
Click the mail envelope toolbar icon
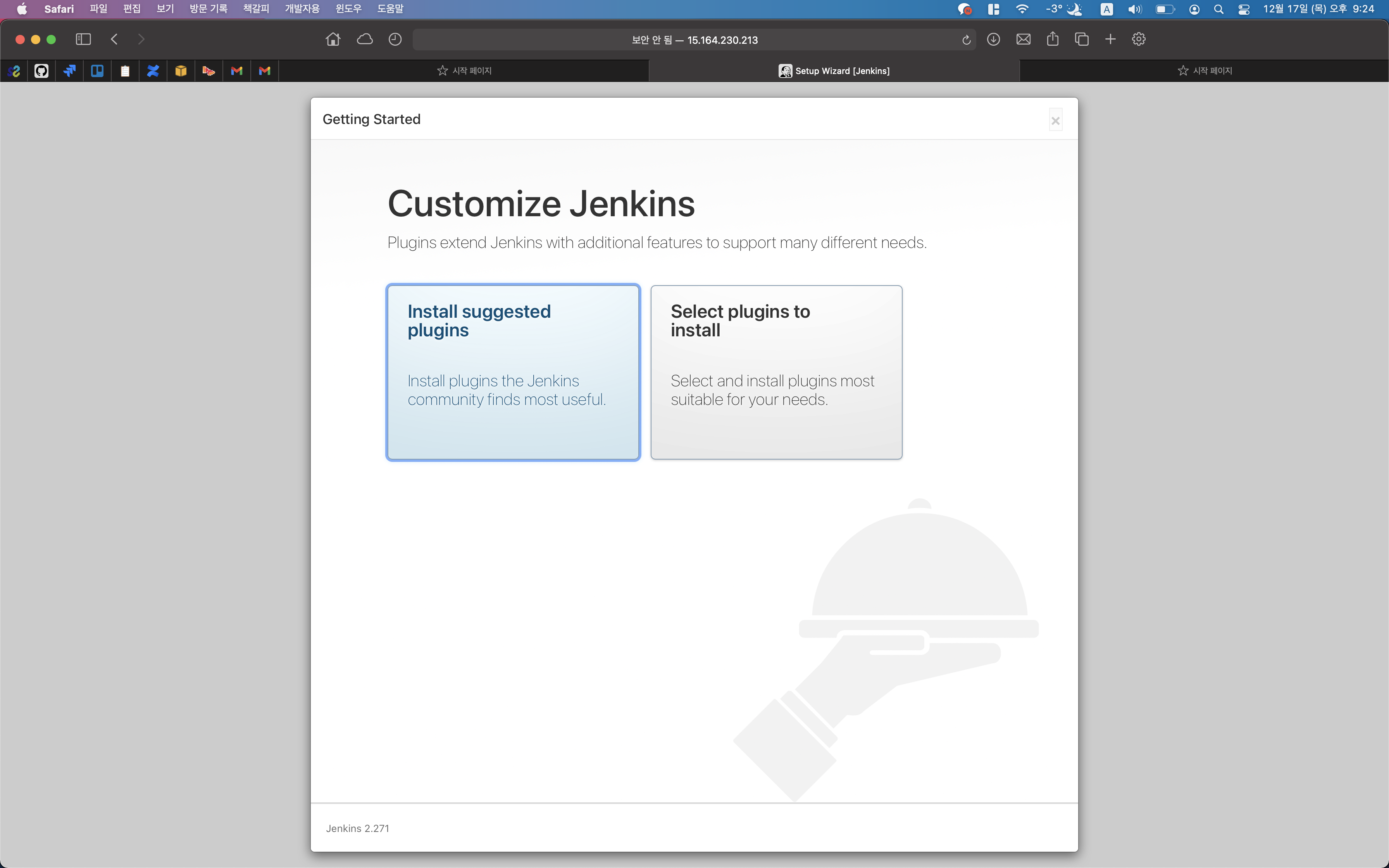coord(1023,40)
